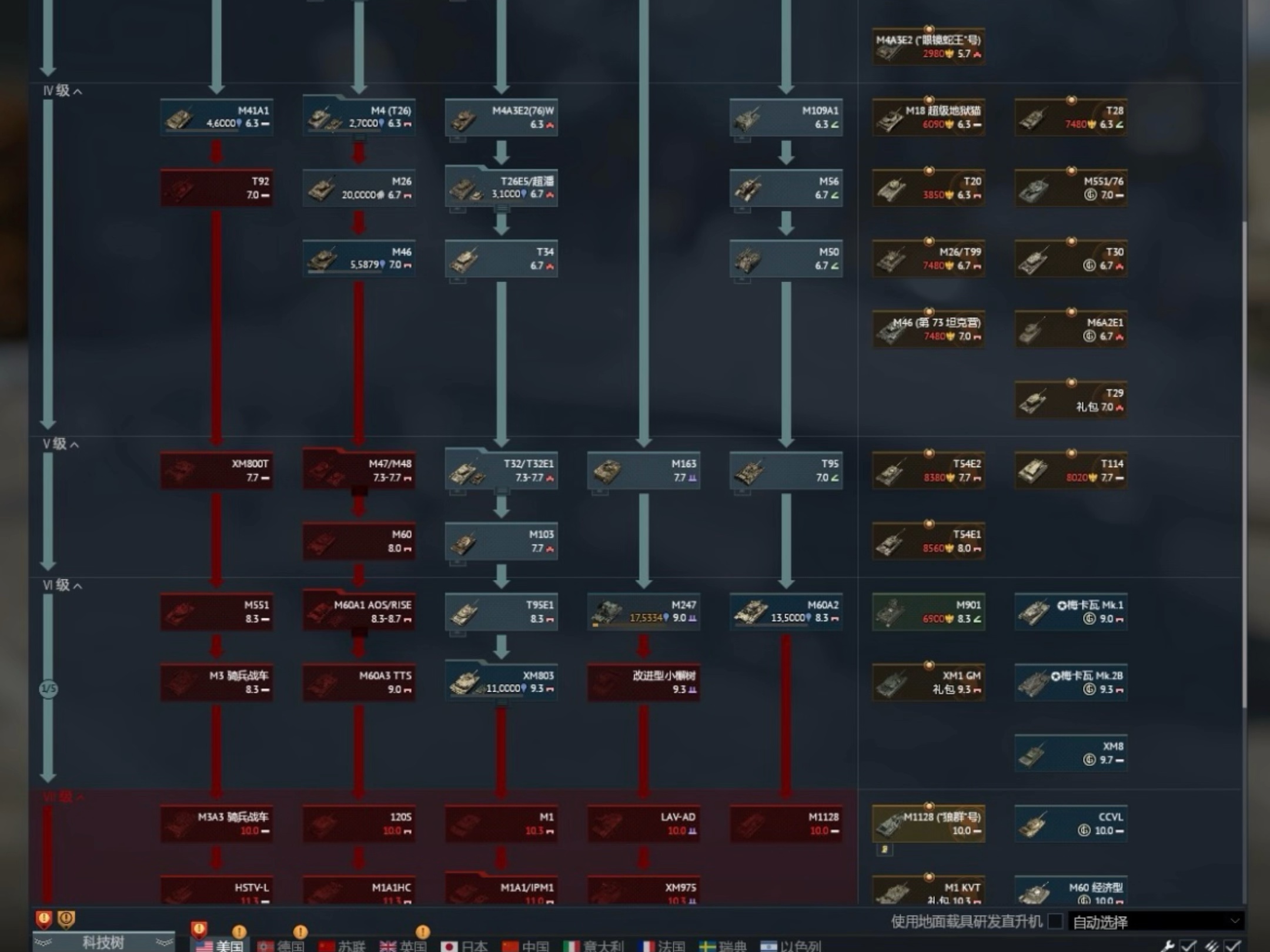This screenshot has width=1270, height=952.
Task: Select the M26 tank card
Action: tap(359, 188)
